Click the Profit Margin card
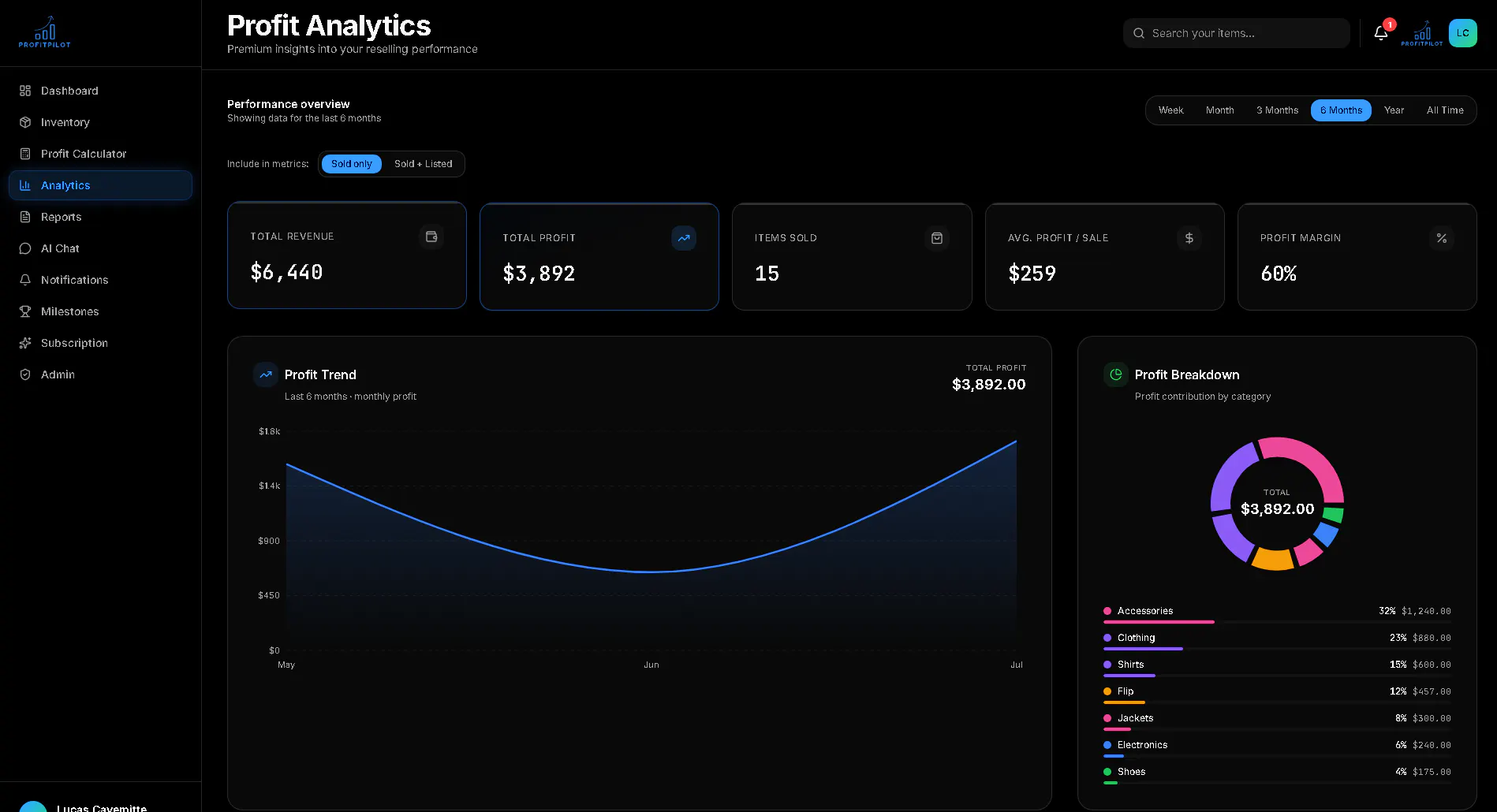This screenshot has height=812, width=1497. pos(1357,257)
